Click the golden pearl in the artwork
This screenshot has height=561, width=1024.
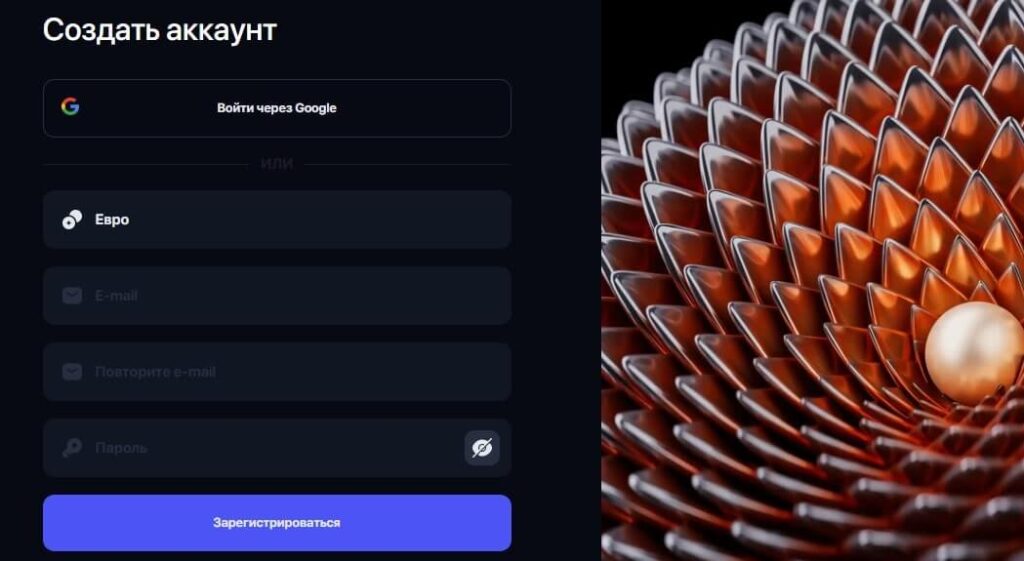(974, 353)
